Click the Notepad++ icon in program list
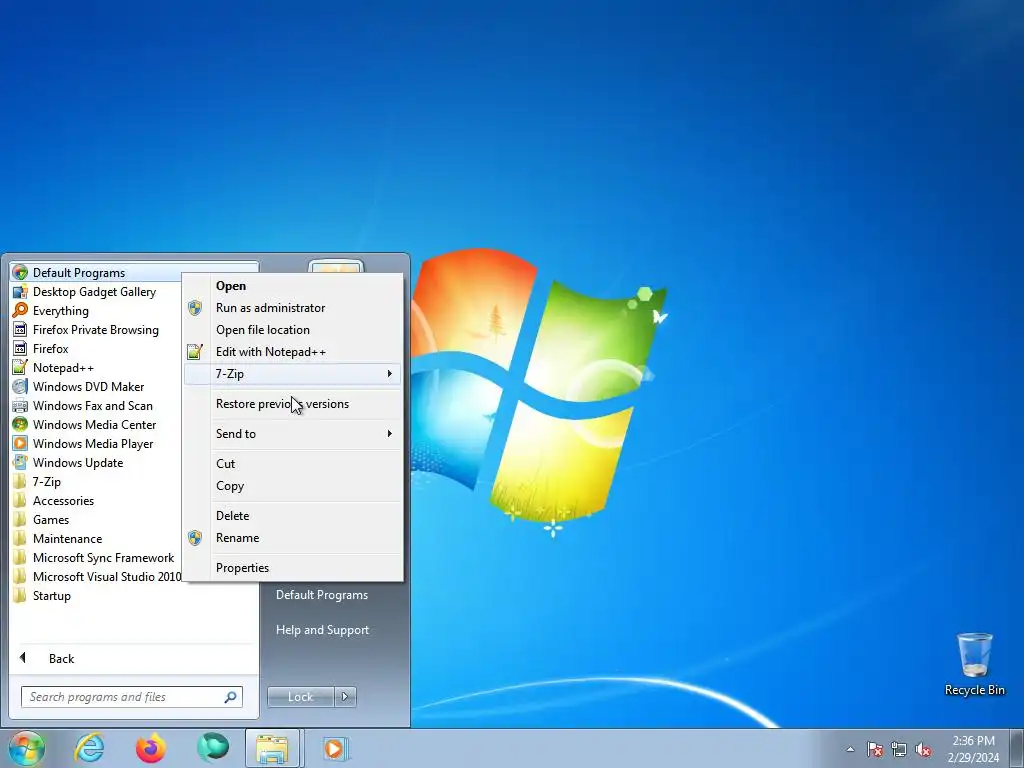The height and width of the screenshot is (768, 1024). (20, 368)
